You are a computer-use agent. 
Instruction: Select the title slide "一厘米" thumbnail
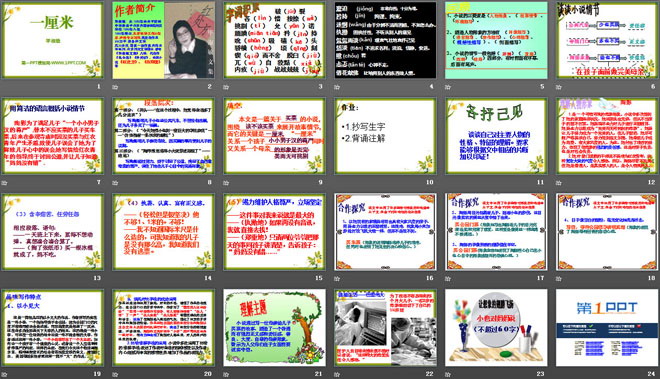(x=53, y=40)
